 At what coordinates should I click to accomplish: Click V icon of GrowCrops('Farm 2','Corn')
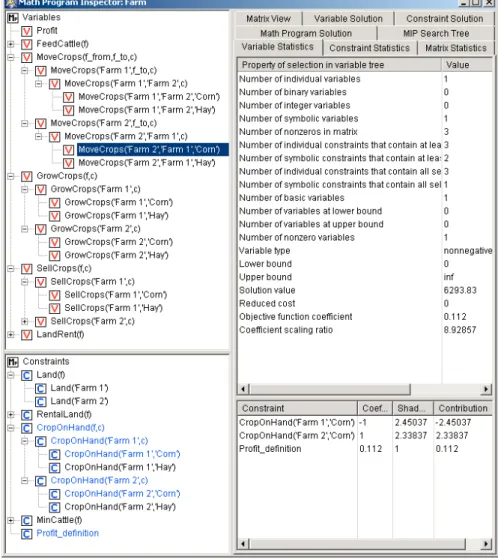(55, 242)
